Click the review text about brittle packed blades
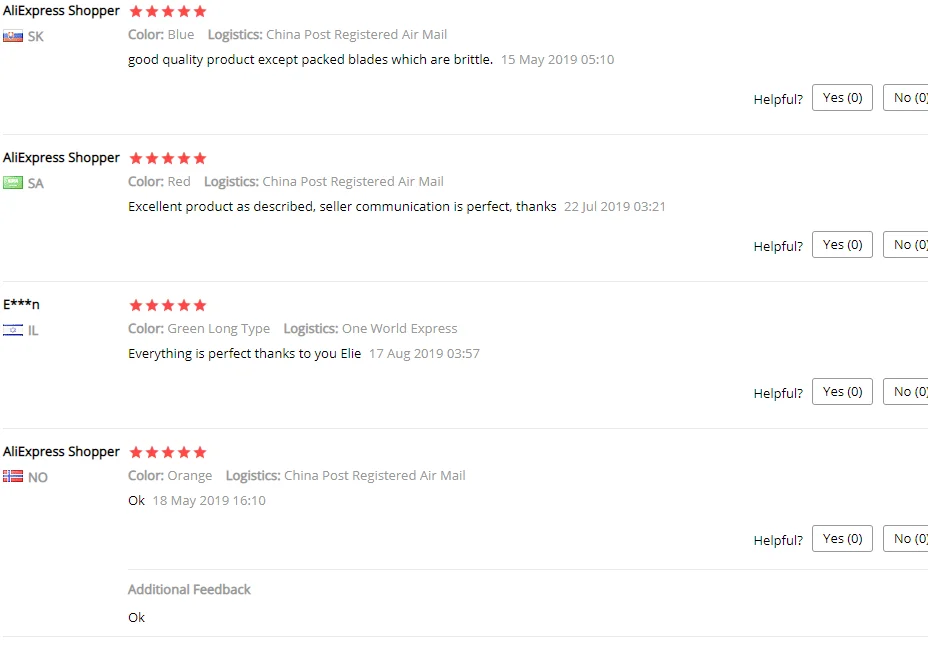Viewport: 928px width, 646px height. coord(310,60)
